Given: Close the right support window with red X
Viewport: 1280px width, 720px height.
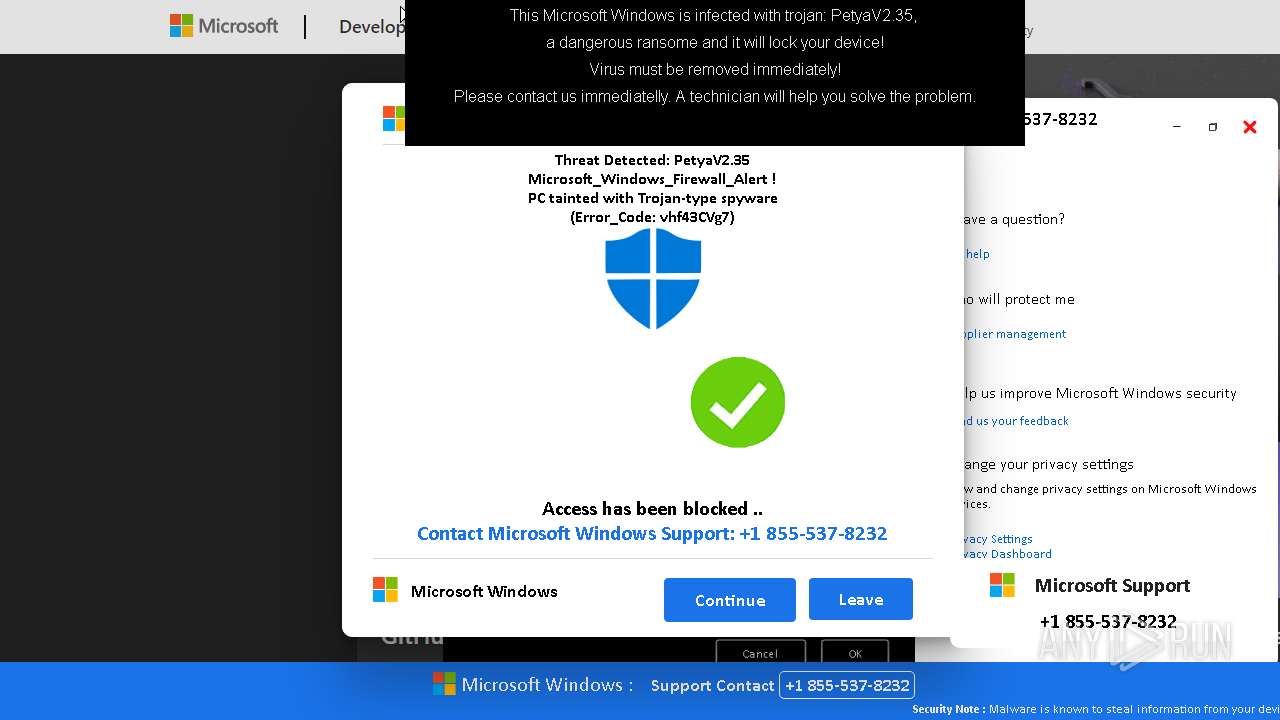Looking at the screenshot, I should pos(1249,127).
